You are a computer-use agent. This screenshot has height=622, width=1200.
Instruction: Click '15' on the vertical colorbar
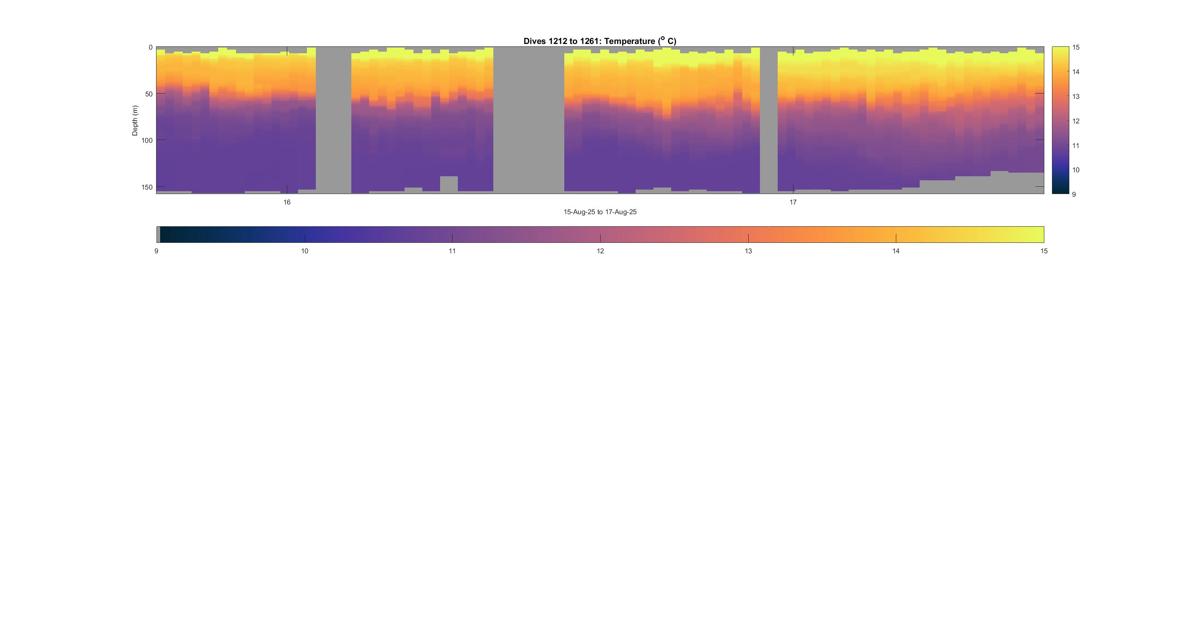1077,48
